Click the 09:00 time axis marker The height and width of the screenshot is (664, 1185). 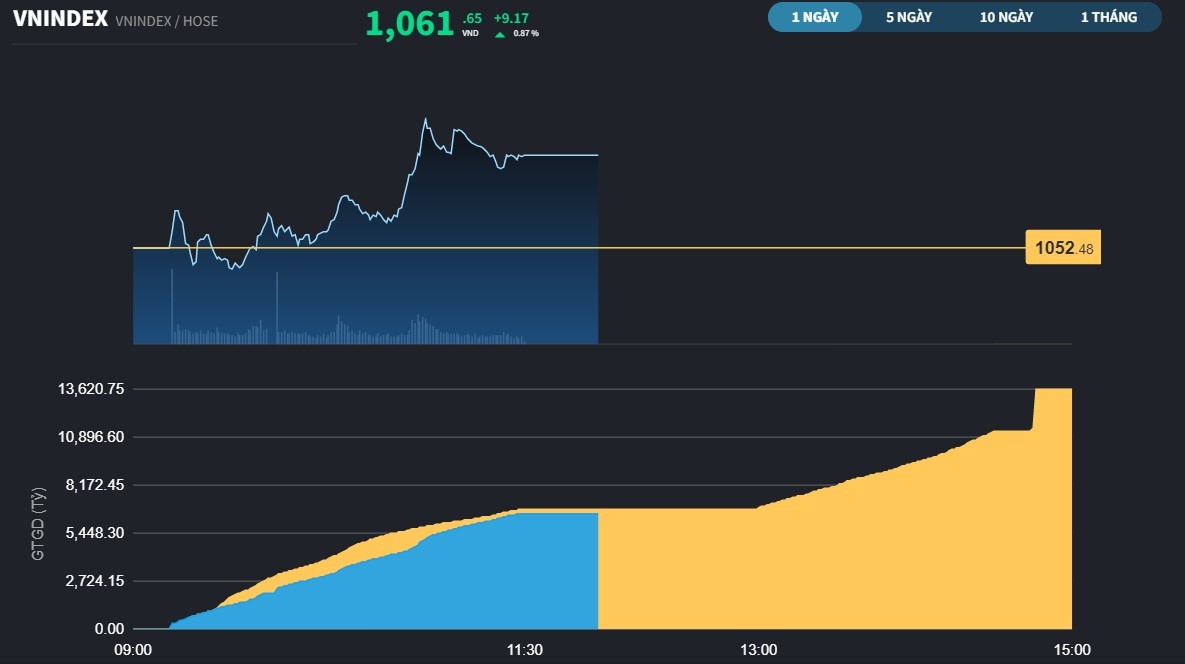tap(133, 650)
